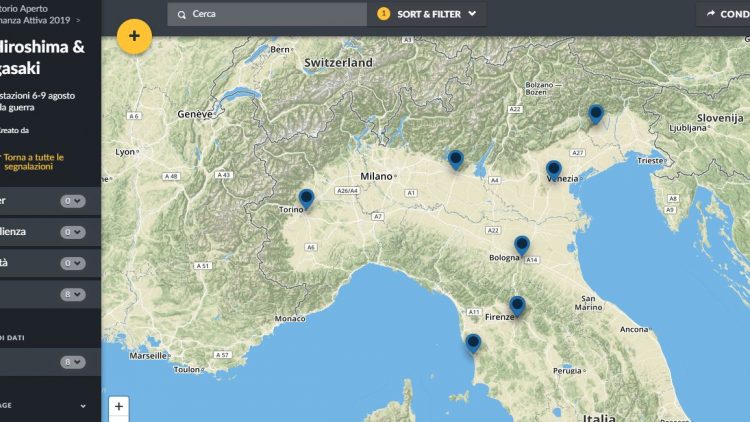Expand the bottom sidebar section chevron
750x422 pixels.
tap(83, 406)
